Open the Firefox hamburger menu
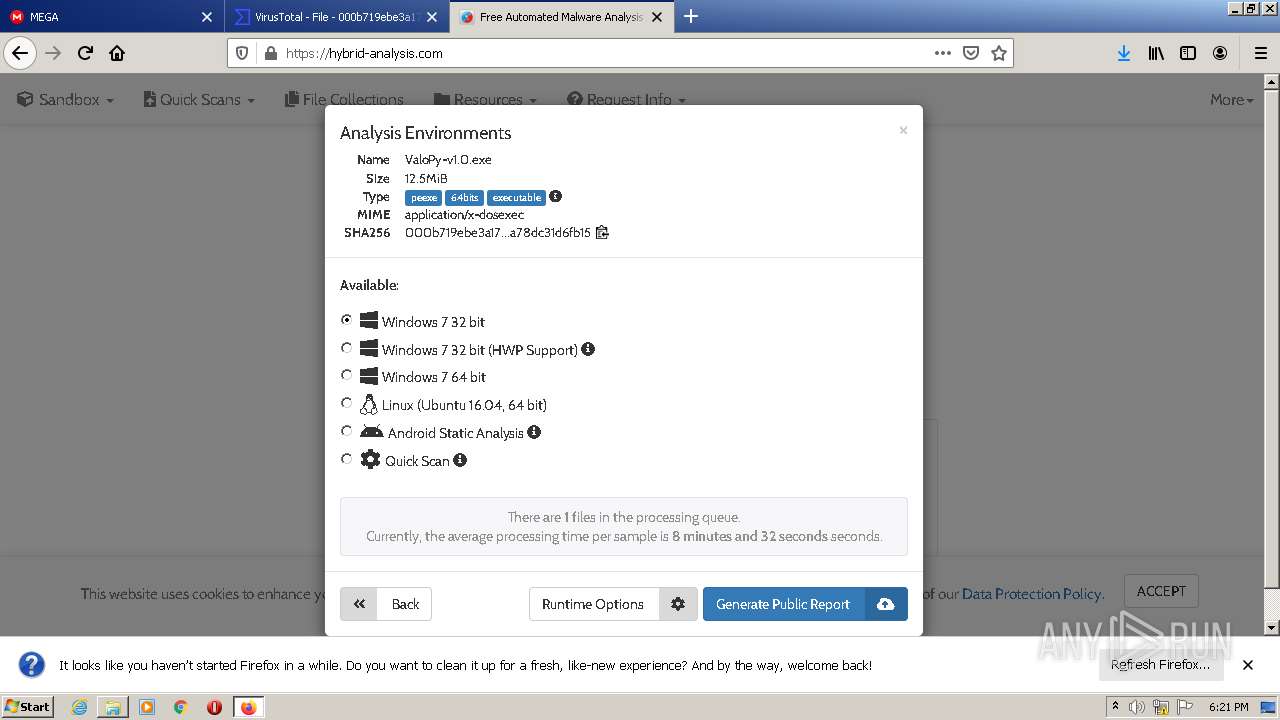The image size is (1280, 720). [x=1261, y=53]
